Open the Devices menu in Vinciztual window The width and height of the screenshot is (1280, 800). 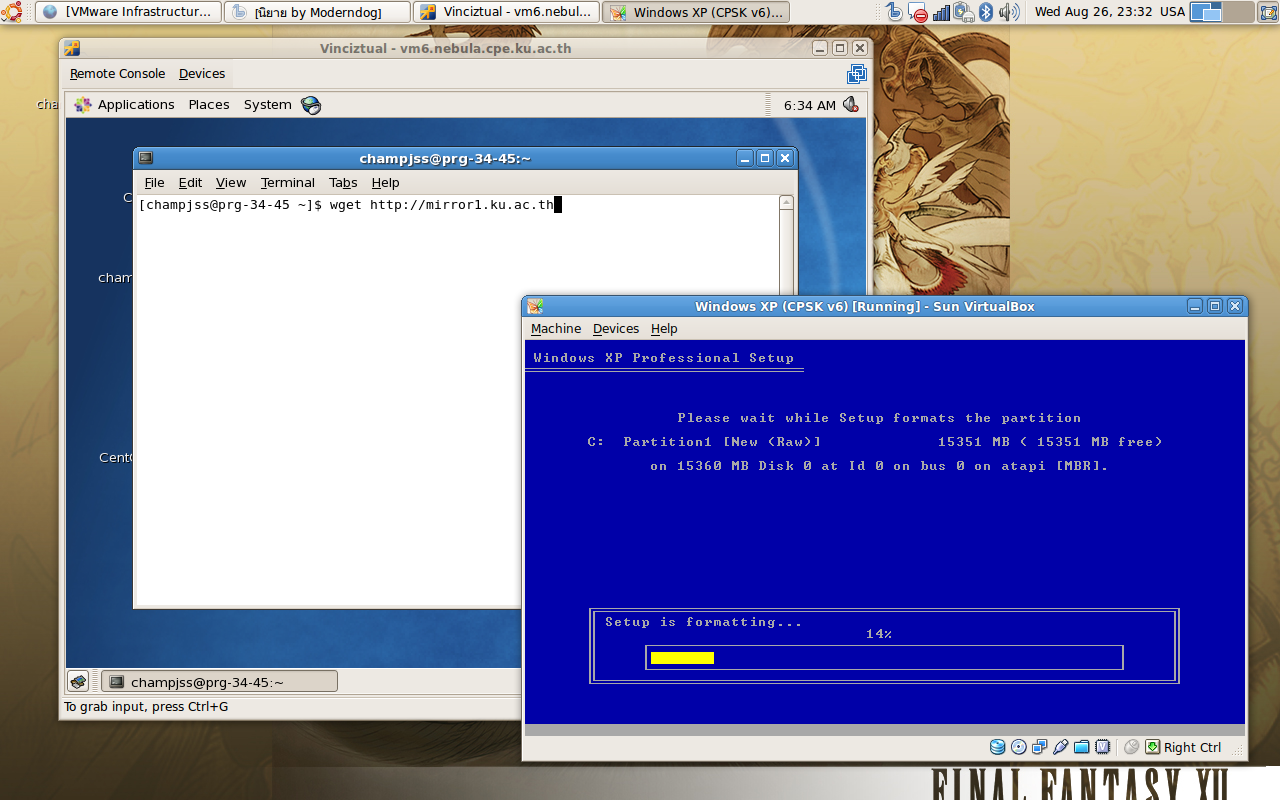pos(202,74)
